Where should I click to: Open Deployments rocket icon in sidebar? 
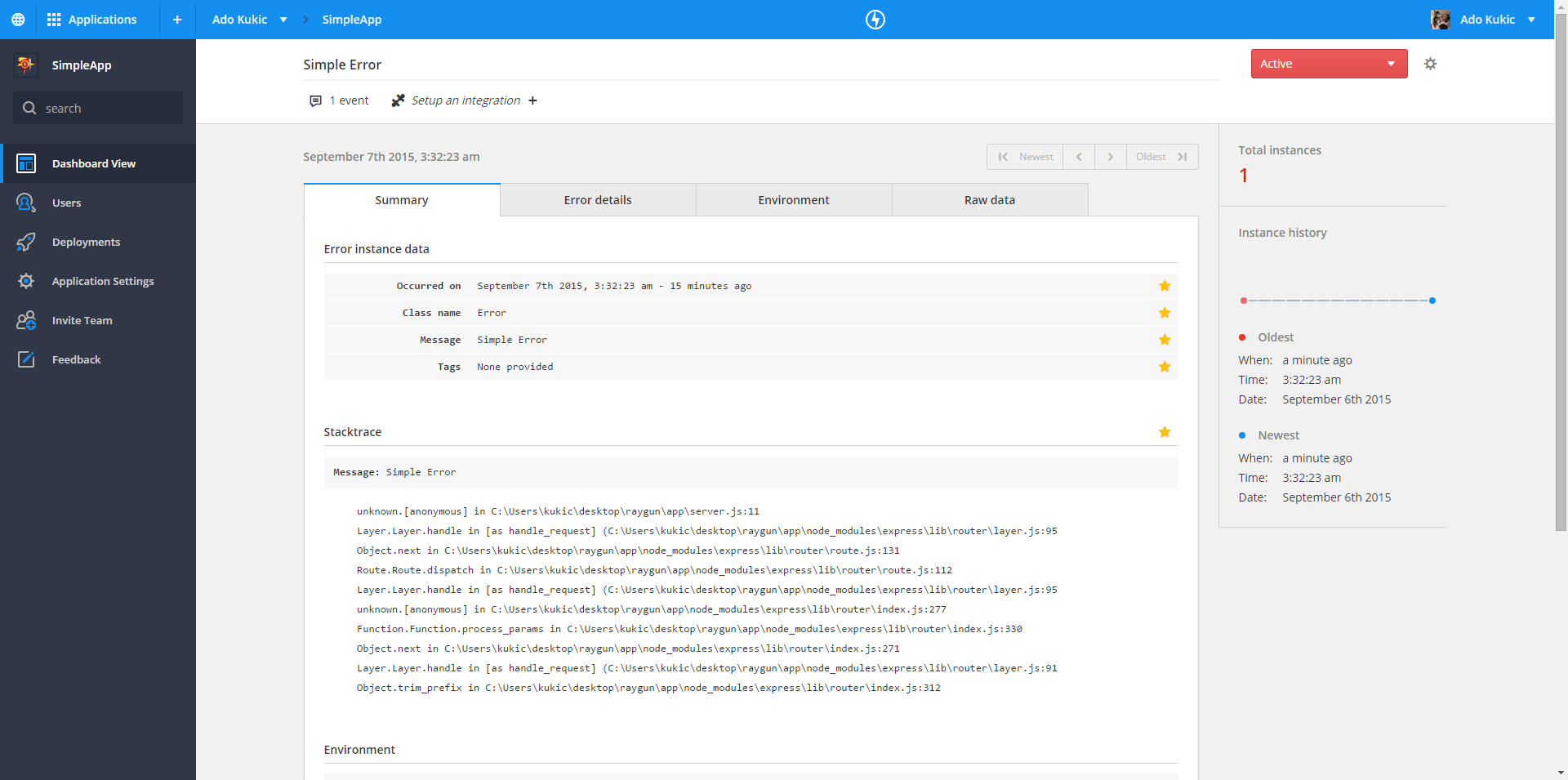tap(26, 242)
